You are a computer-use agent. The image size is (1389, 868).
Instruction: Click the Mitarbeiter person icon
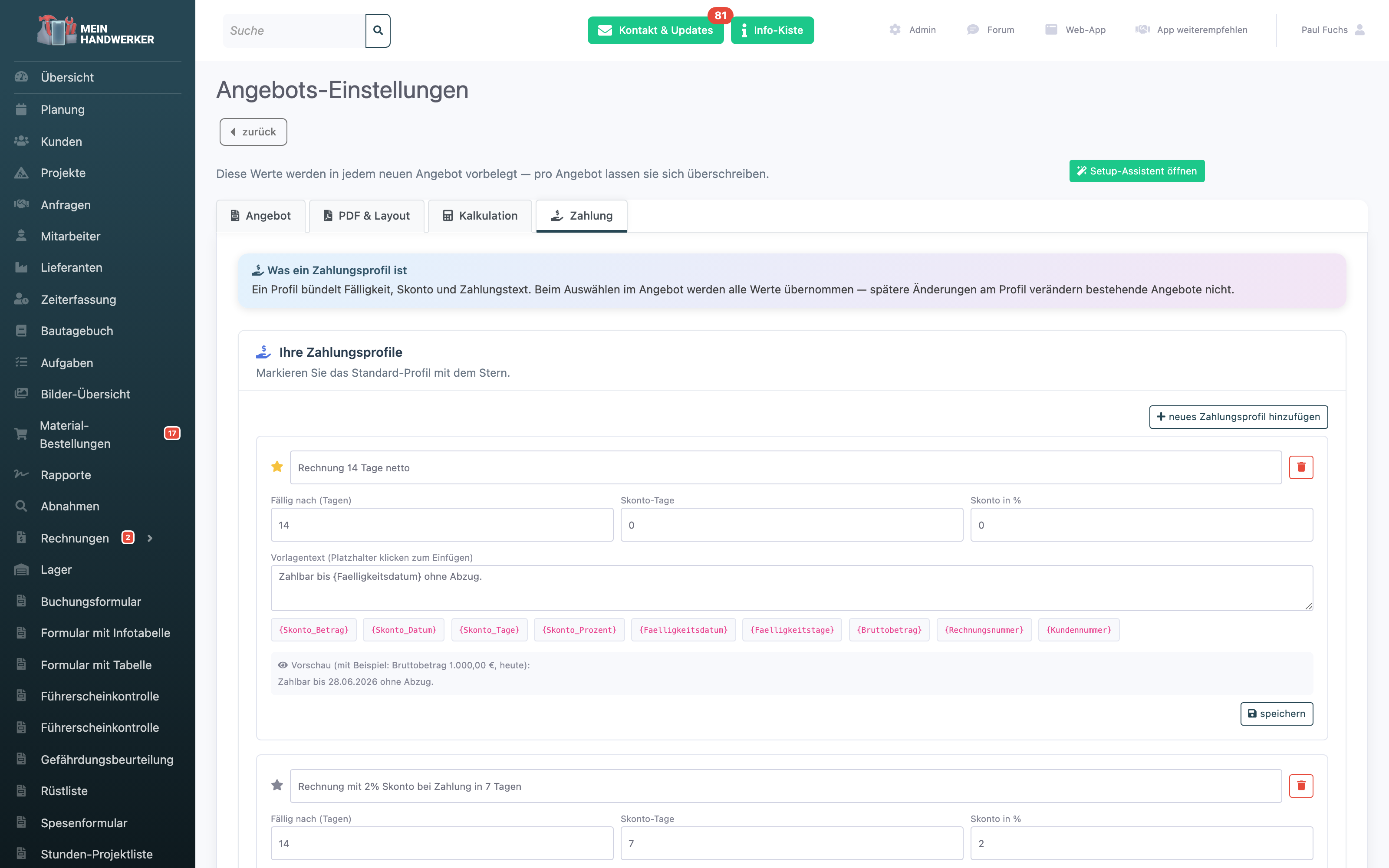tap(21, 236)
